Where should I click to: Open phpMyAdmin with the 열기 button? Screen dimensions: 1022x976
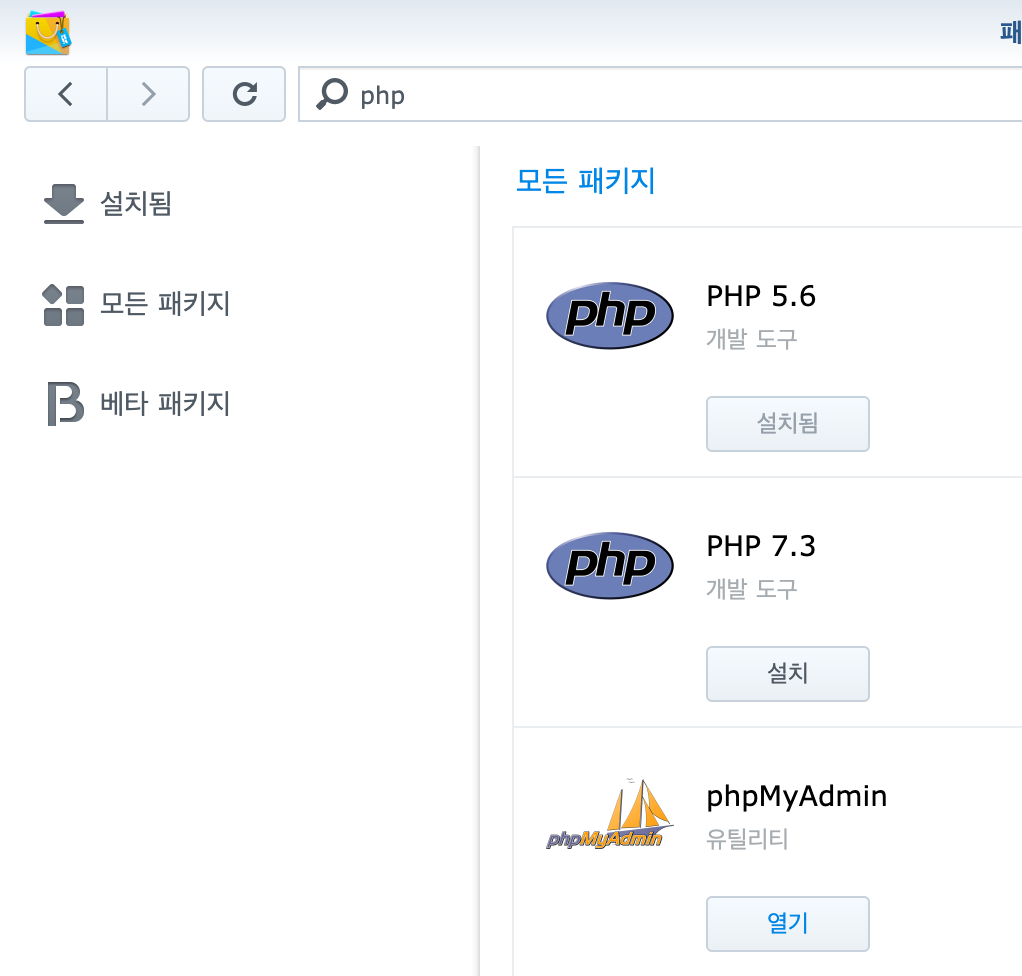point(787,924)
